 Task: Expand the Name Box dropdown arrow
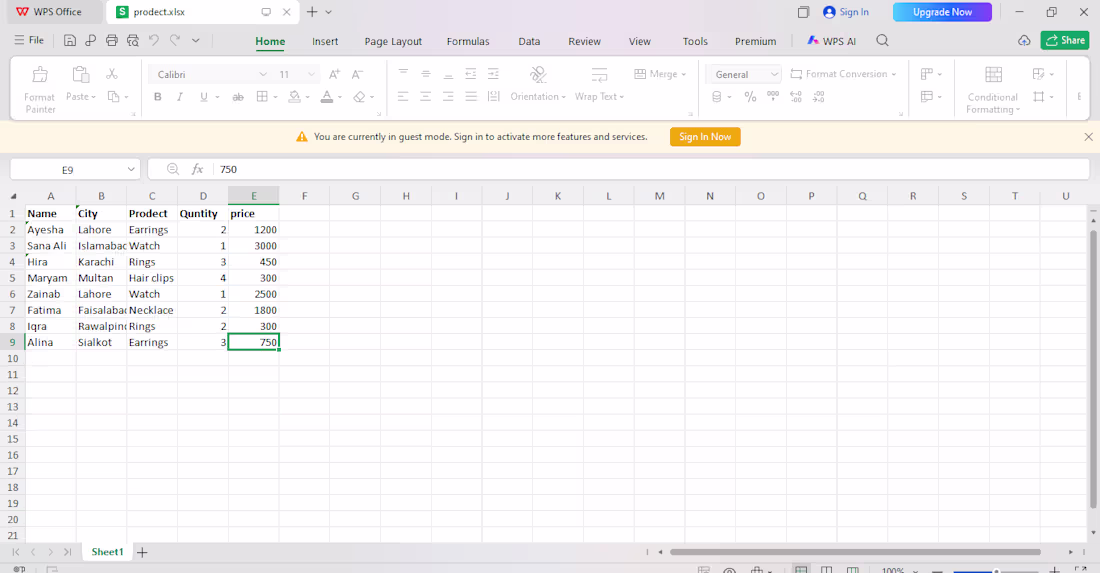pyautogui.click(x=131, y=169)
